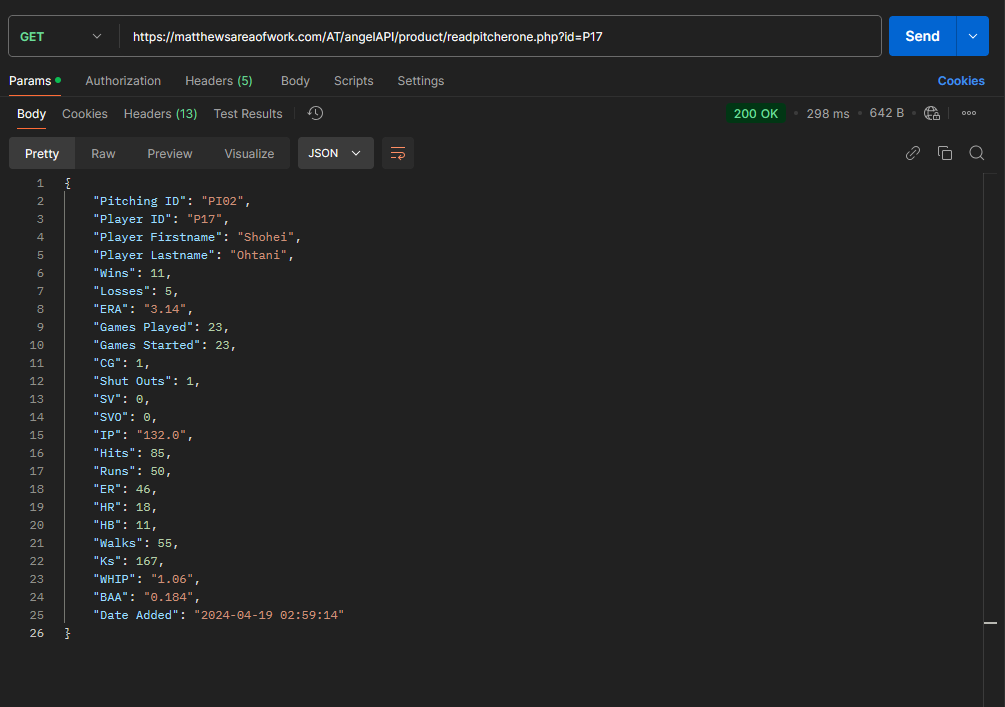Switch to the Authorization tab
The image size is (1005, 707).
pyautogui.click(x=123, y=81)
